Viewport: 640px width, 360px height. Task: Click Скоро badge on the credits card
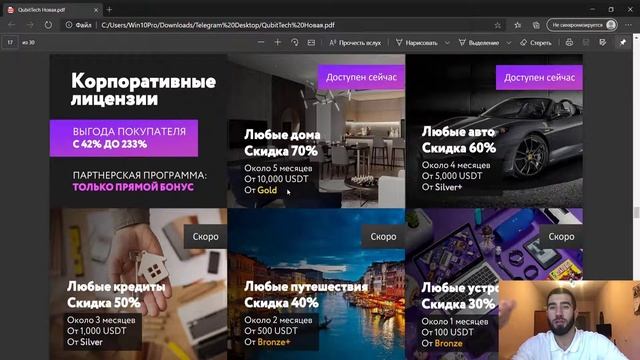205,236
